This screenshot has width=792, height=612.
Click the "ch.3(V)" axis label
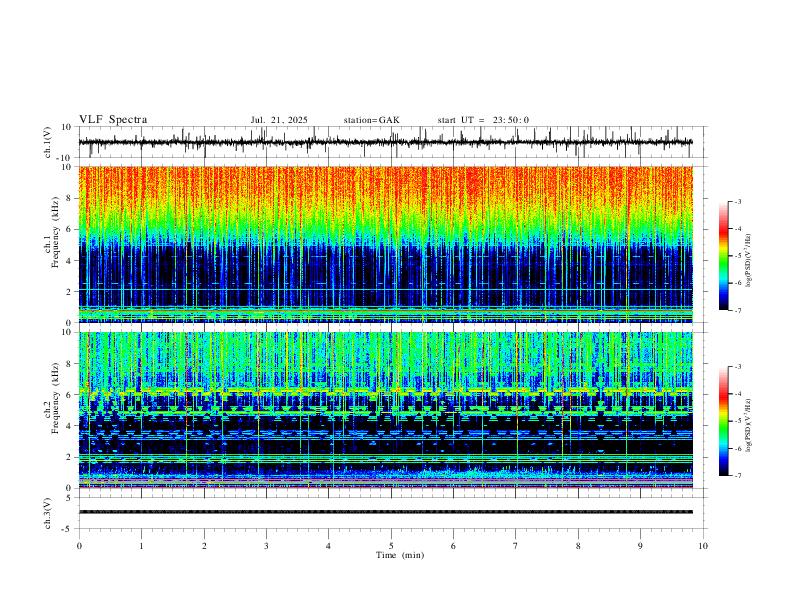coord(48,513)
